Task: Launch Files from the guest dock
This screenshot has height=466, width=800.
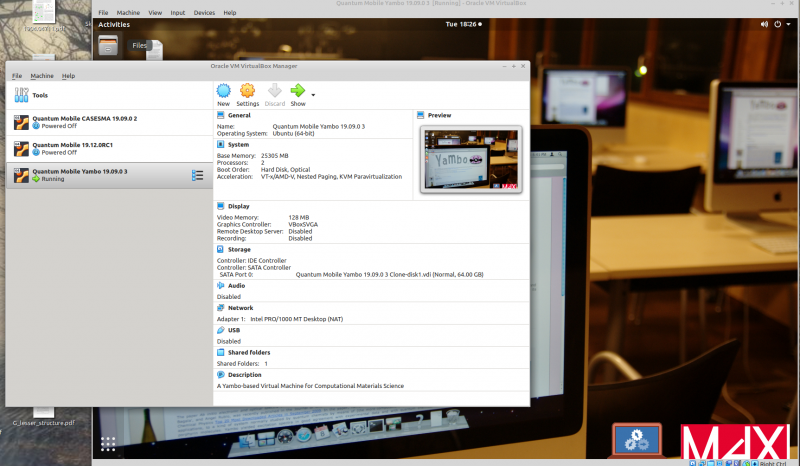Action: click(108, 46)
